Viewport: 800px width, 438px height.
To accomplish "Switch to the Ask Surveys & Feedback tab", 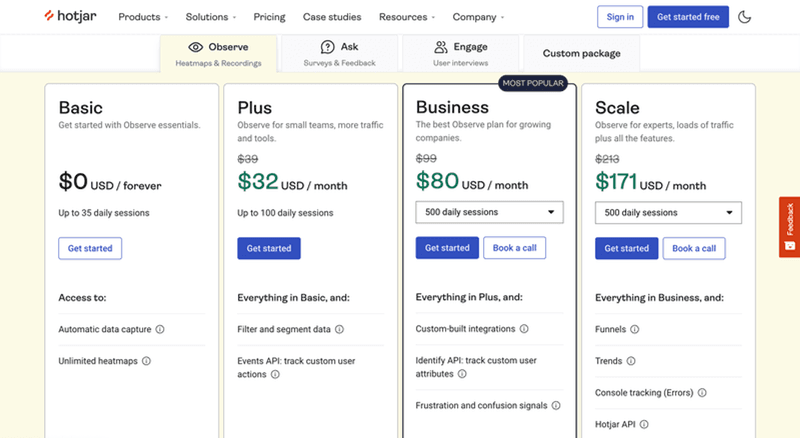I will click(x=340, y=53).
